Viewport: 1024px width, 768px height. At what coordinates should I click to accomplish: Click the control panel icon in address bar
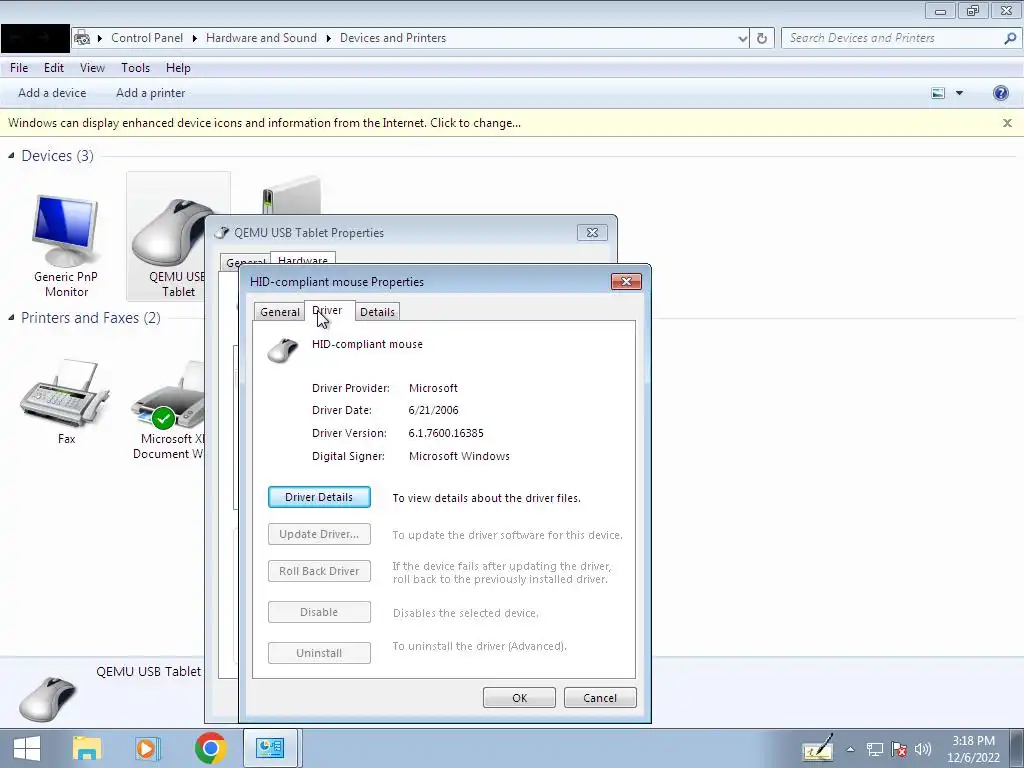82,38
